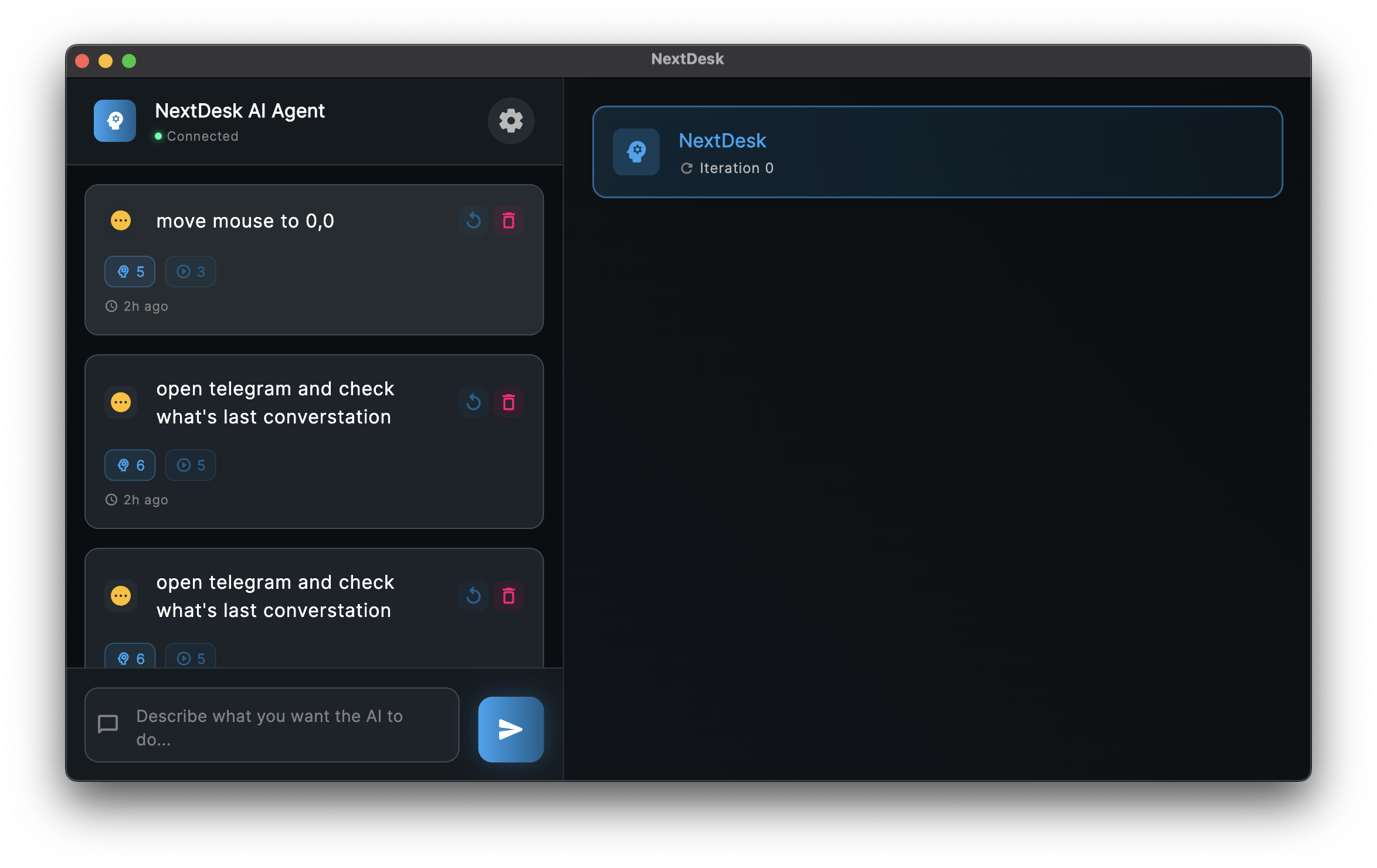1377x868 pixels.
Task: Select the clock icon showing 2h ago
Action: [x=111, y=306]
